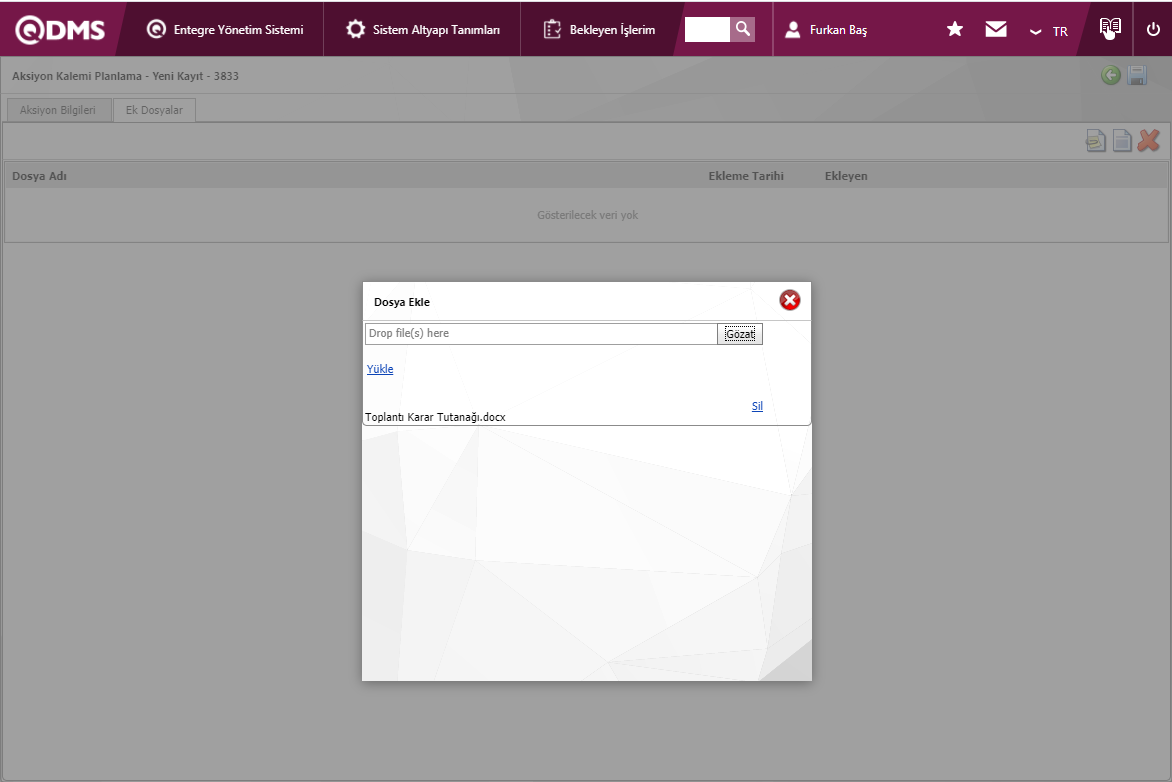Close the Dosya Ekle dialog
1172x782 pixels.
pos(790,300)
